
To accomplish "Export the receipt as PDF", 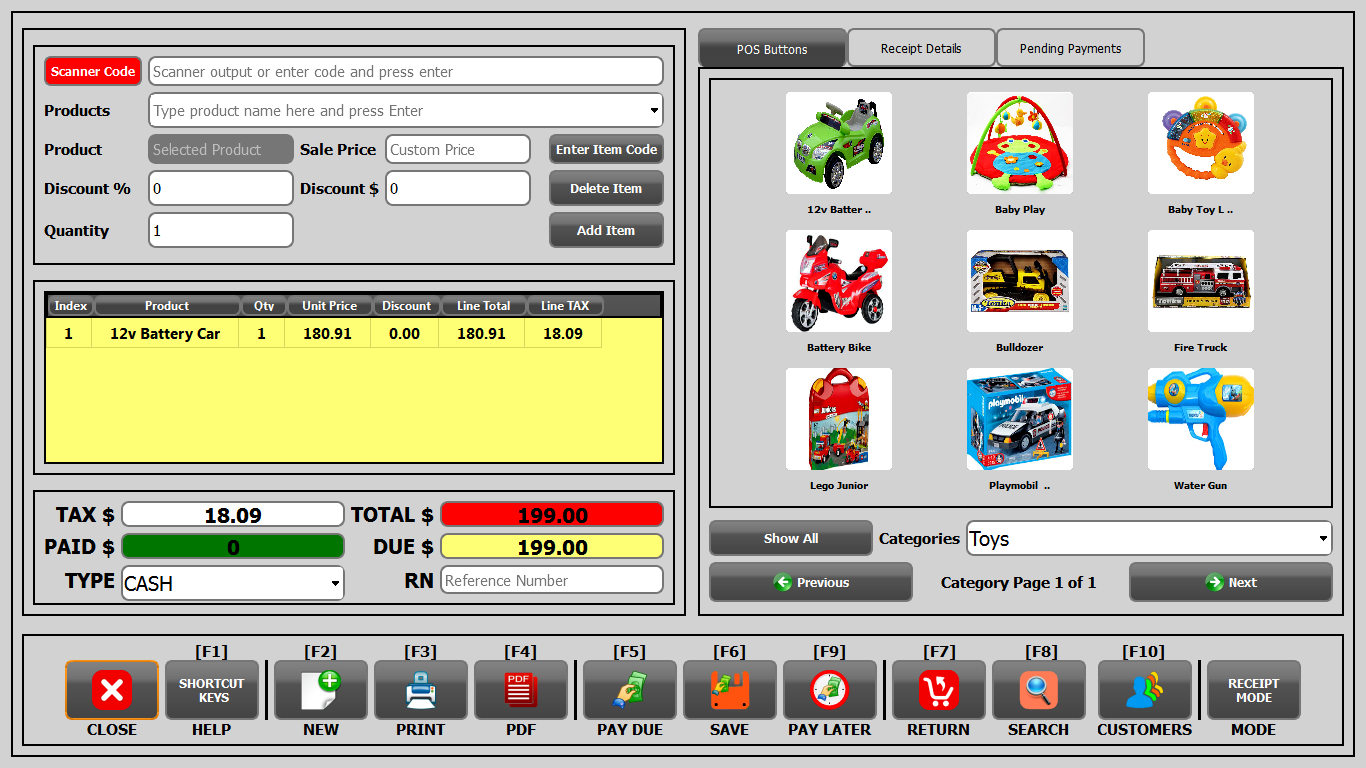I will (x=521, y=690).
